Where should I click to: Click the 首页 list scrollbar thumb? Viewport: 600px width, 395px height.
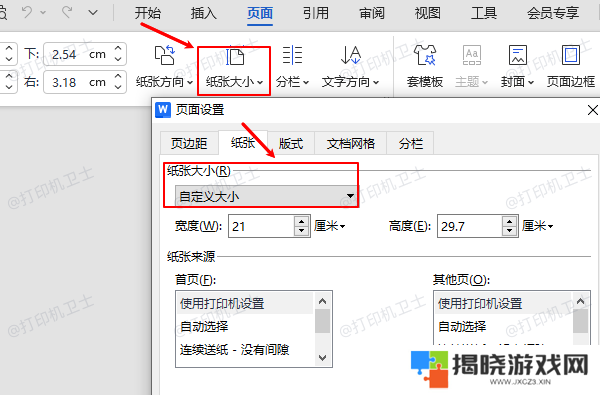click(323, 321)
